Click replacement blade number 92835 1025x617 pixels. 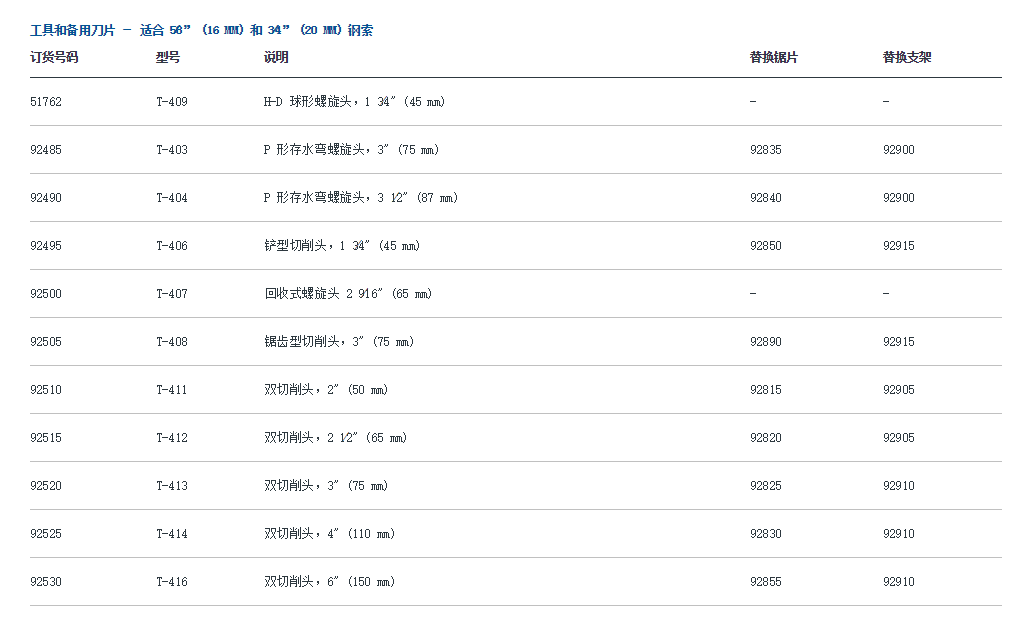[765, 150]
